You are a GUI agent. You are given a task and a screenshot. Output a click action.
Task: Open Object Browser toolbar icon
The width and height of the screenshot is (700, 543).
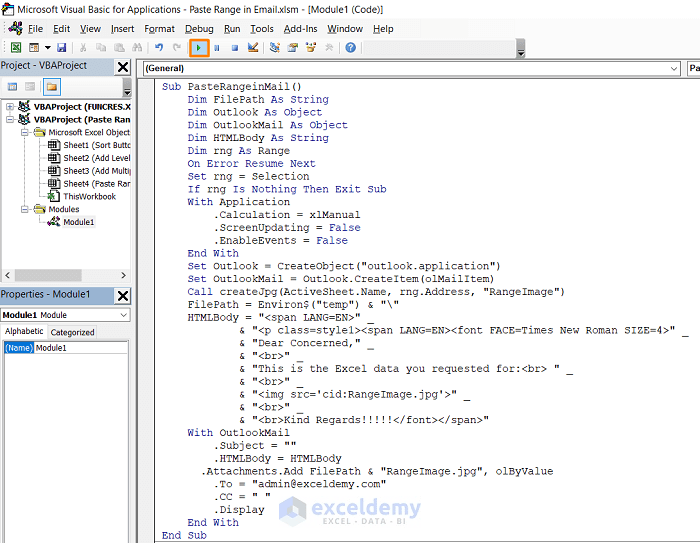[x=311, y=47]
